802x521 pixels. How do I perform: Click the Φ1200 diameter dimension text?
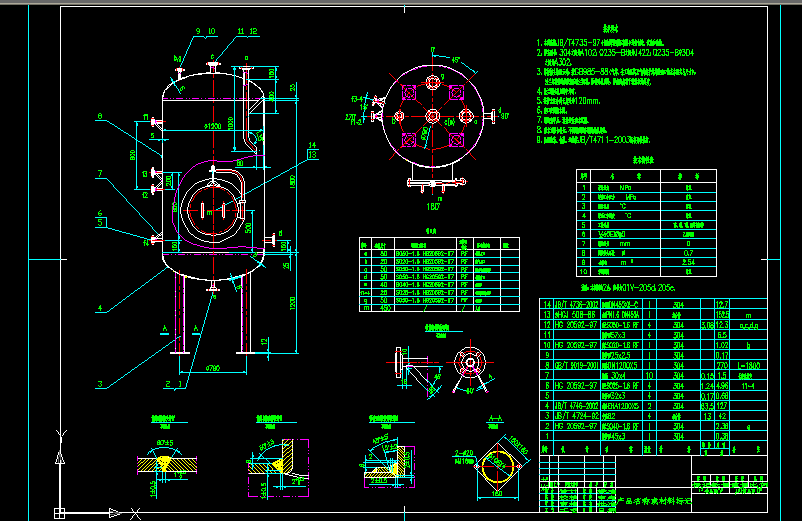212,126
